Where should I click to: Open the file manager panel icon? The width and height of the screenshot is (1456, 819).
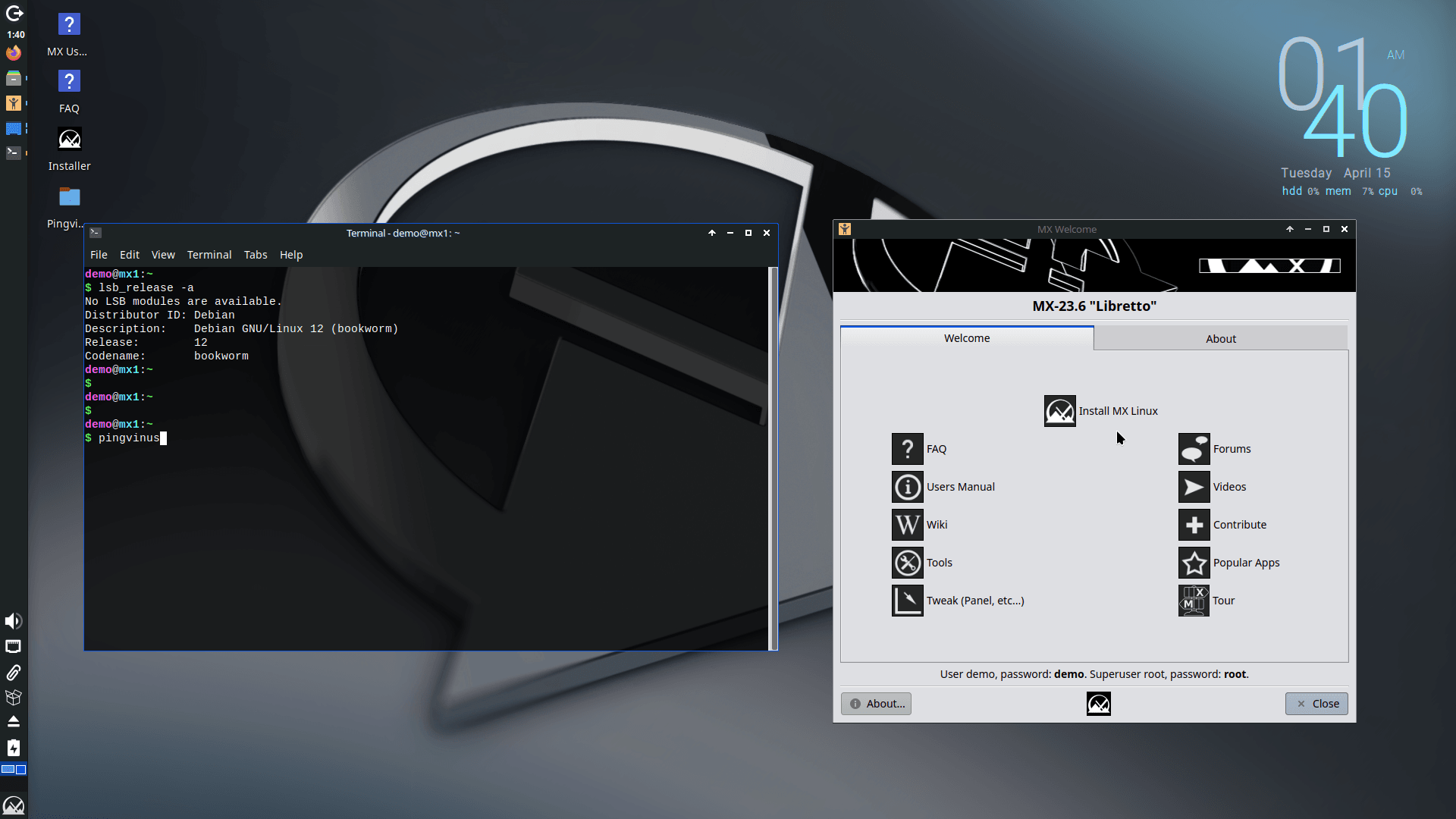click(x=14, y=78)
